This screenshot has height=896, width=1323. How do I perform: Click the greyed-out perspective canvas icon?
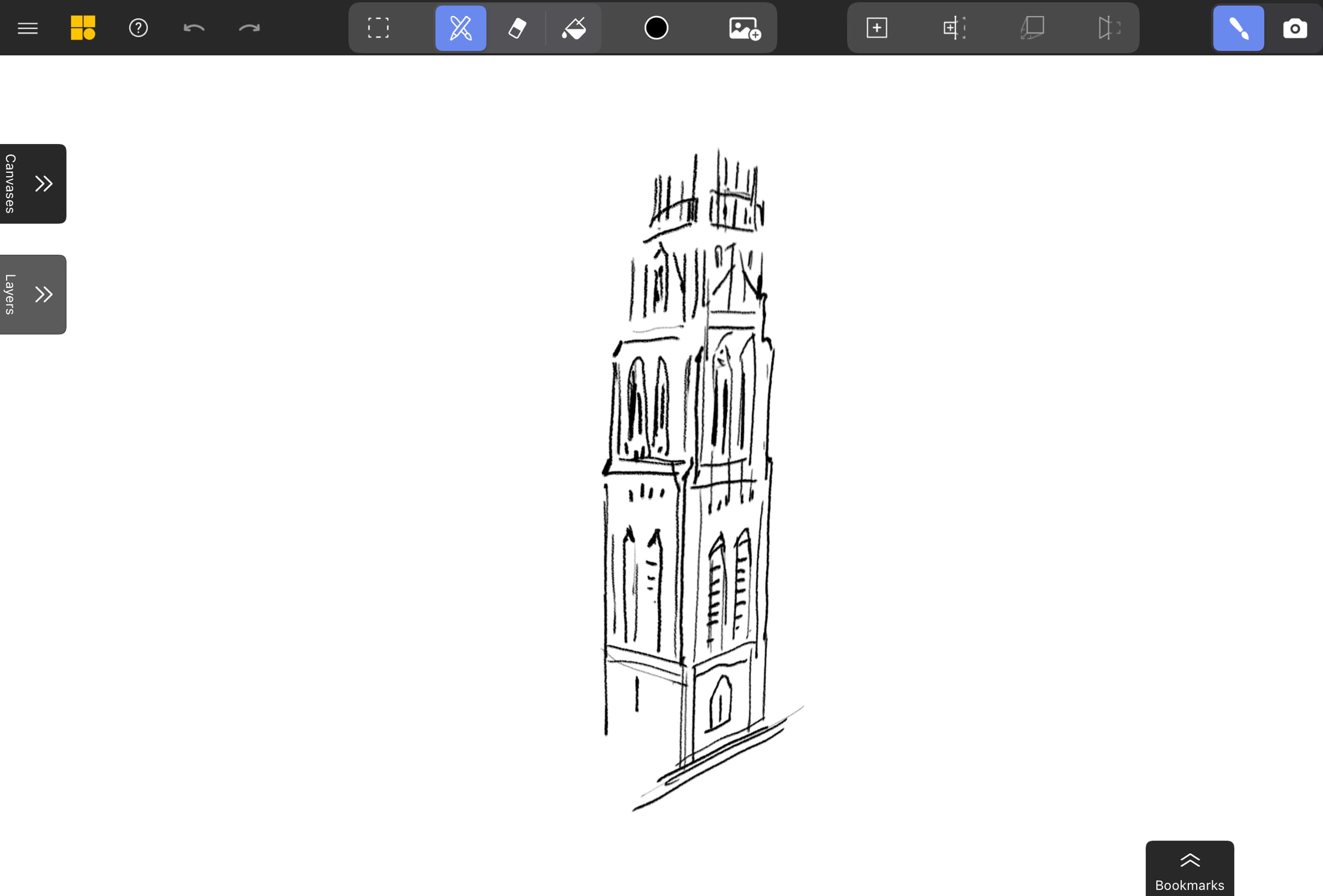coord(1032,28)
